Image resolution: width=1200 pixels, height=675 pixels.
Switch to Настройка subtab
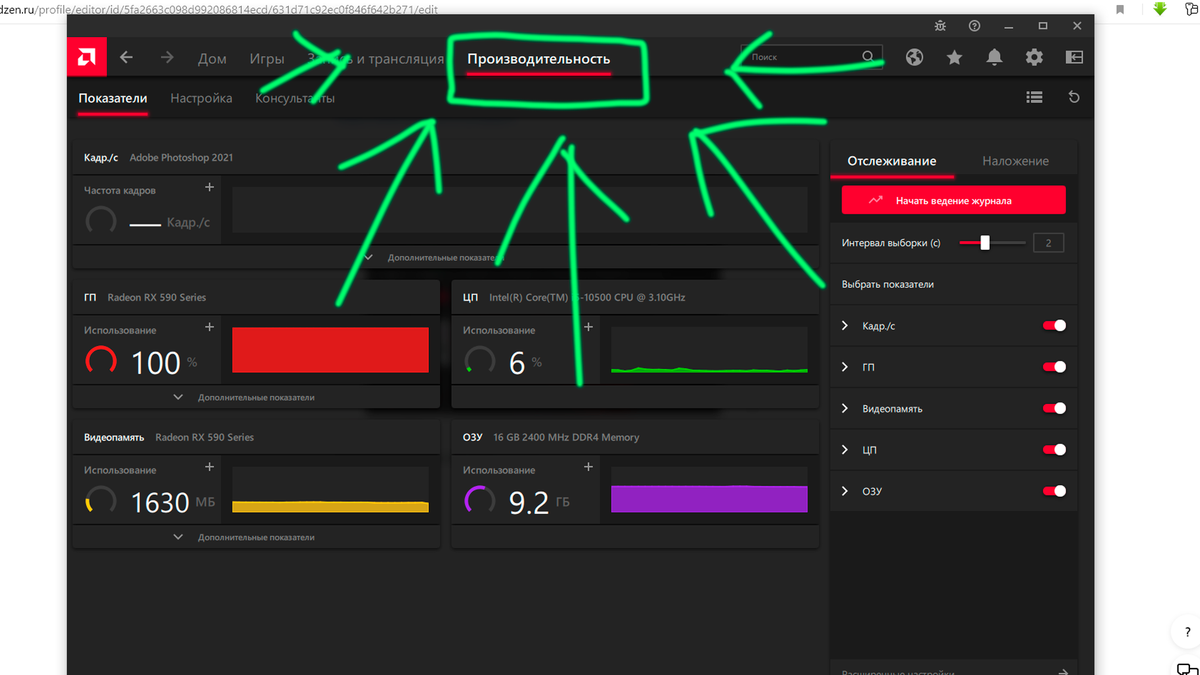tap(201, 98)
